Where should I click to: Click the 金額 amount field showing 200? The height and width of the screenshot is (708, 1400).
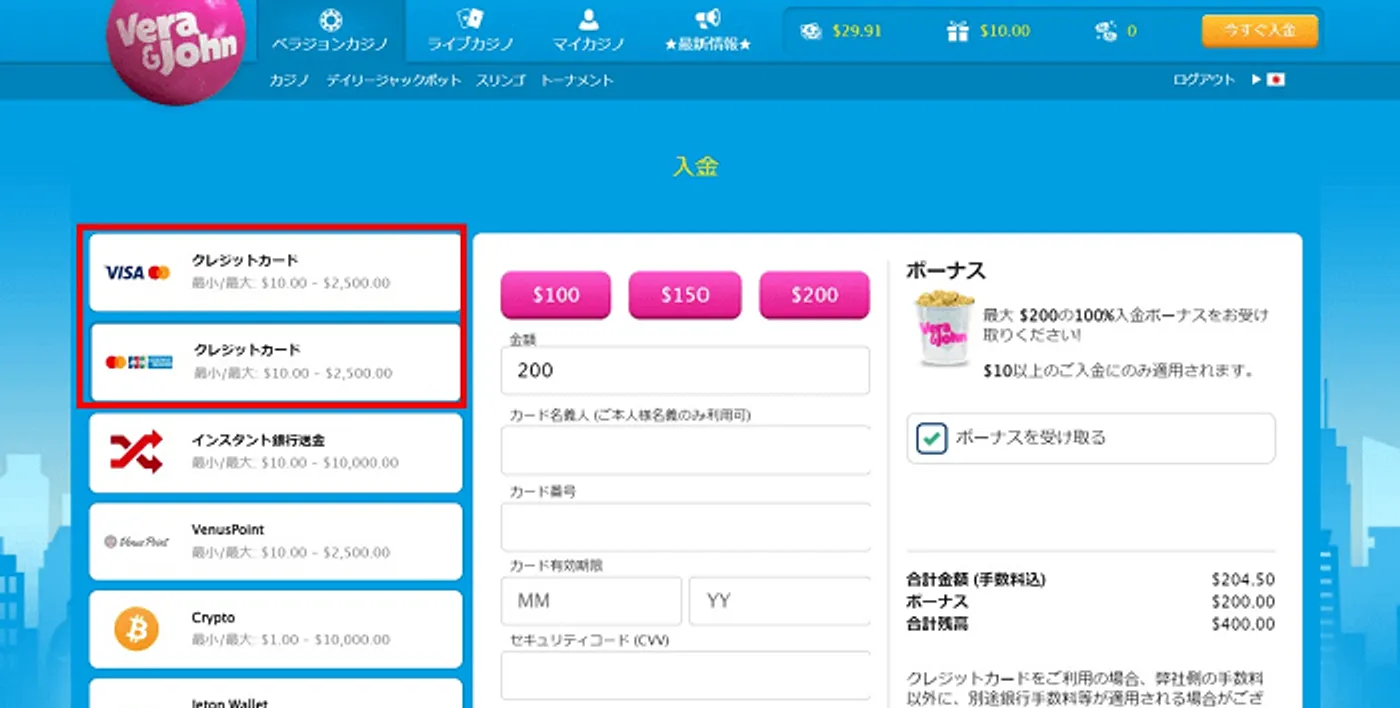click(685, 370)
